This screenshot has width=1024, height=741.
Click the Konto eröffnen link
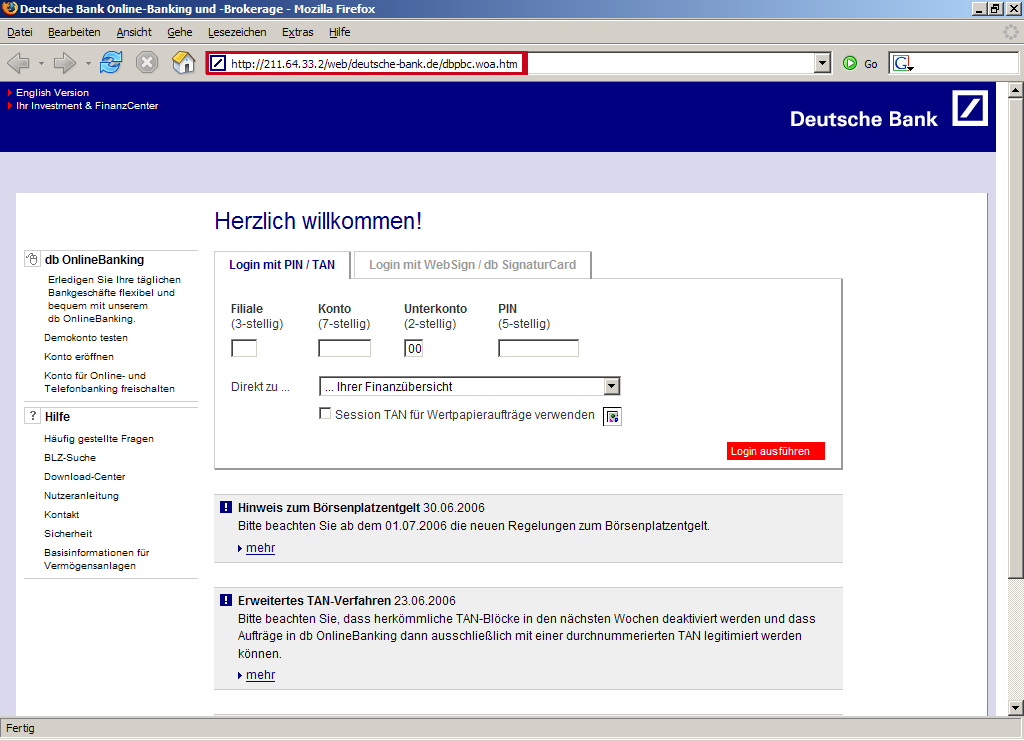pyautogui.click(x=79, y=356)
